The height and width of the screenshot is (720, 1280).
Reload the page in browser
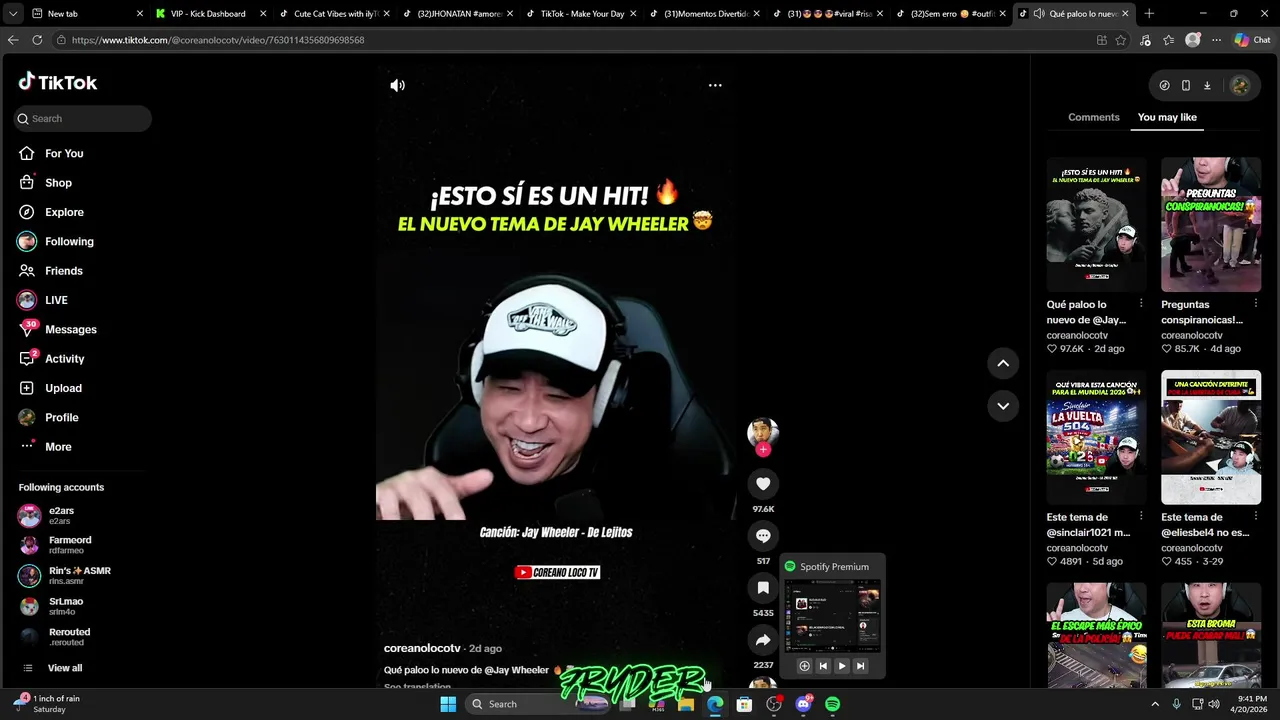coord(37,40)
